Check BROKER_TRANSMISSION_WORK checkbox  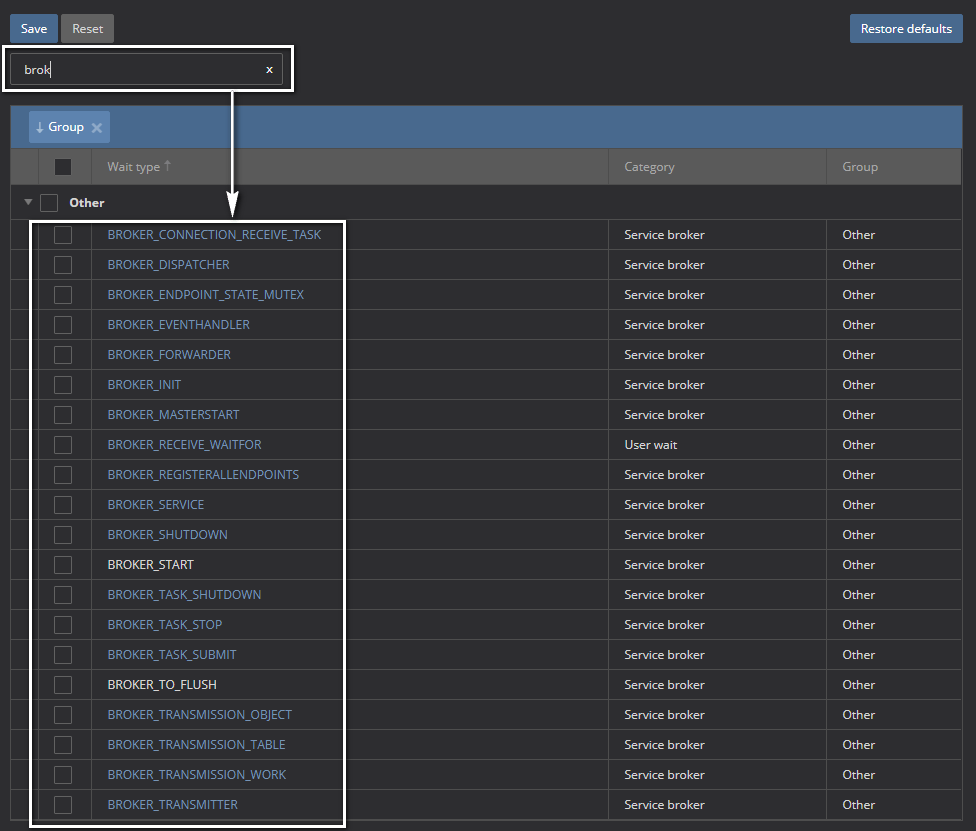(63, 775)
